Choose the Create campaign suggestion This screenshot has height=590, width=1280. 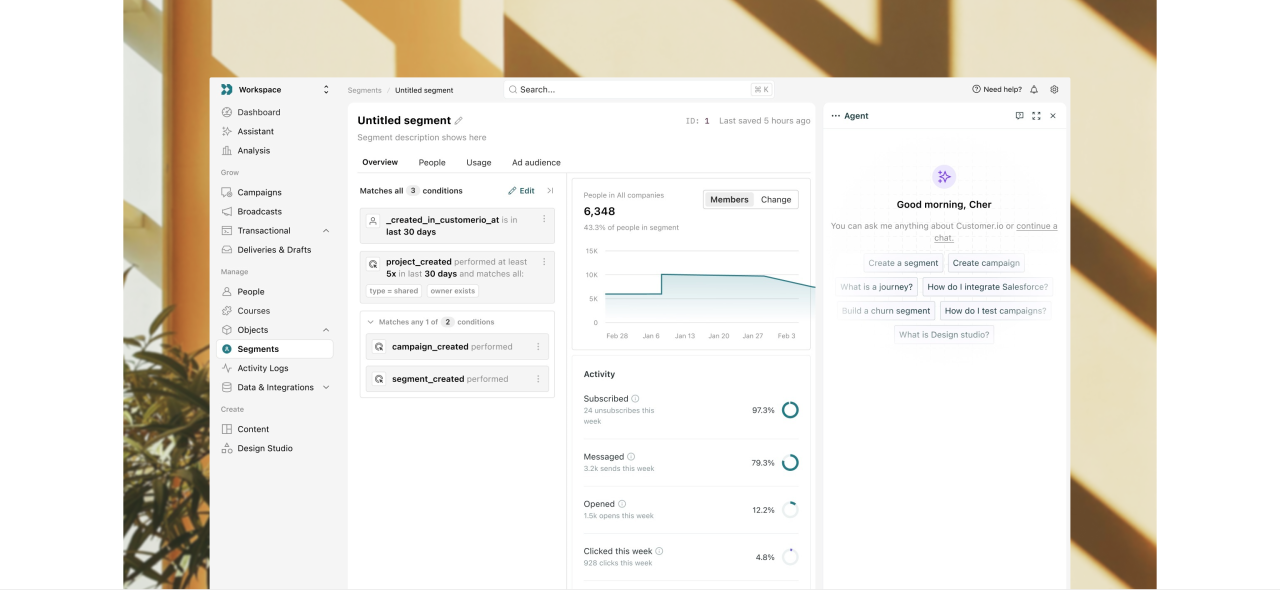coord(986,263)
